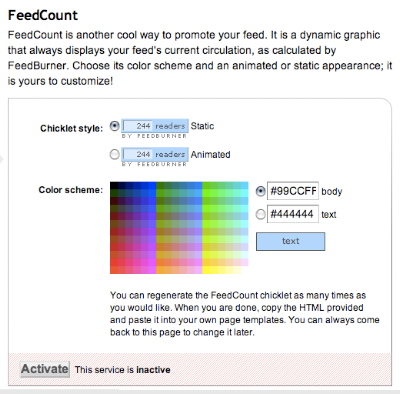
Task: Select the Static chicklet style radio button
Action: click(x=114, y=126)
